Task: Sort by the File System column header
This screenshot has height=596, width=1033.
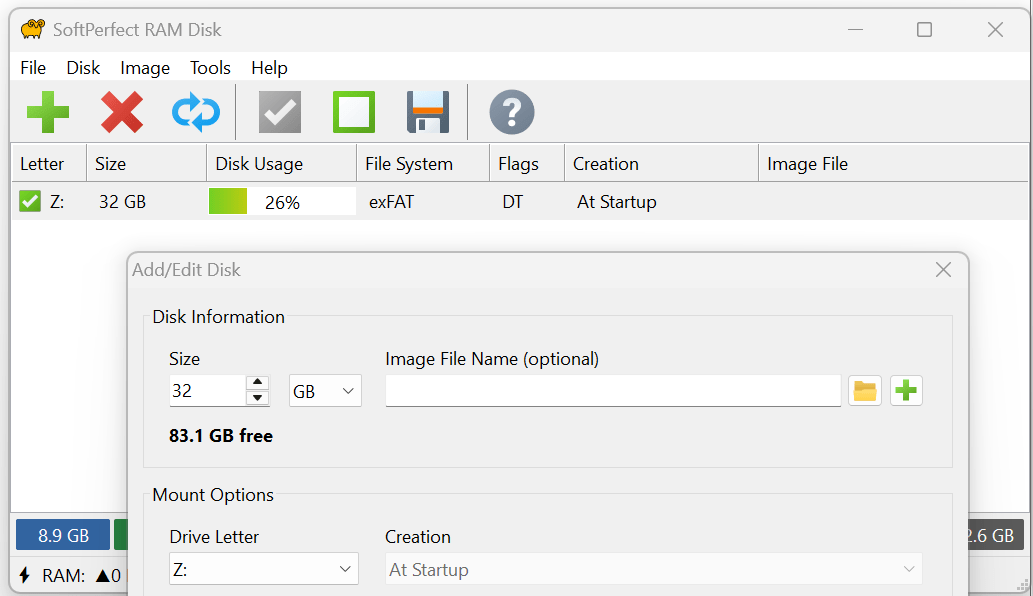Action: click(423, 163)
